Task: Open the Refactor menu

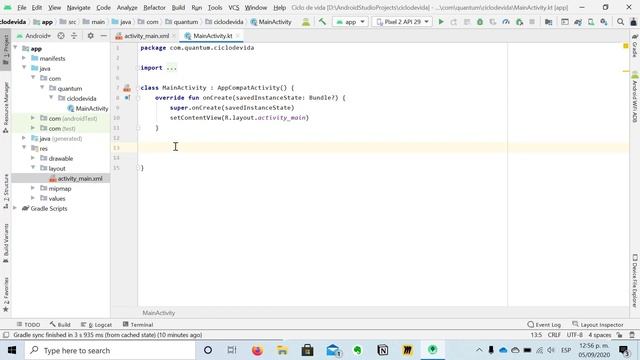Action: (154, 7)
